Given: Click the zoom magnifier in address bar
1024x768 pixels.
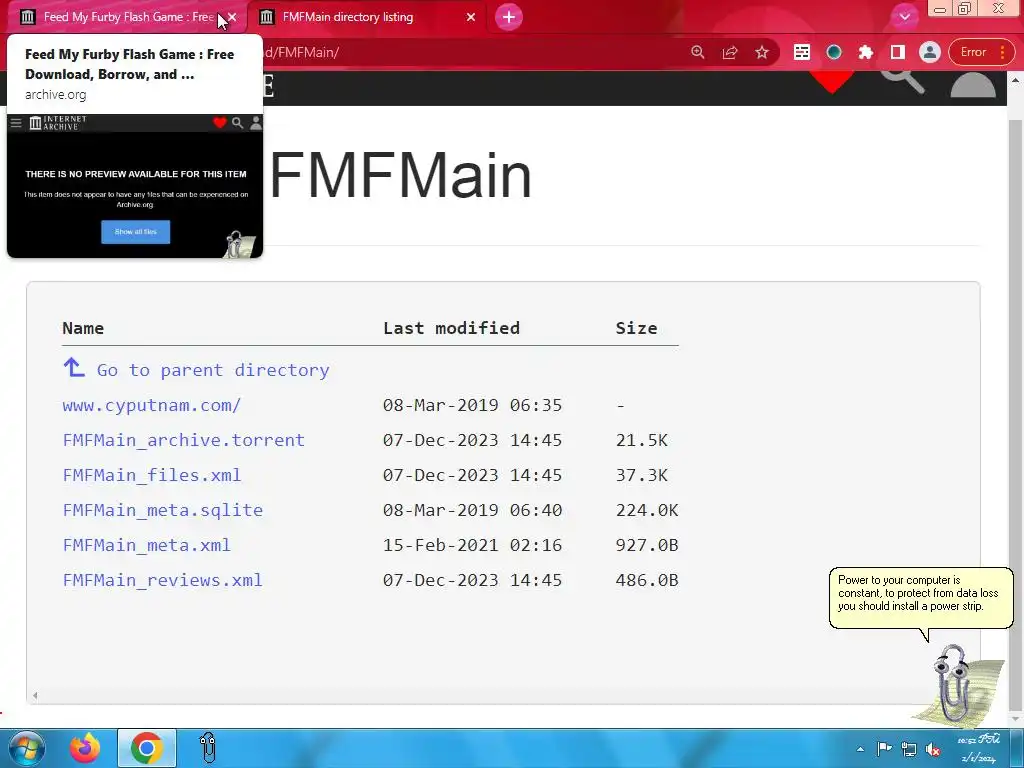Looking at the screenshot, I should pyautogui.click(x=697, y=52).
